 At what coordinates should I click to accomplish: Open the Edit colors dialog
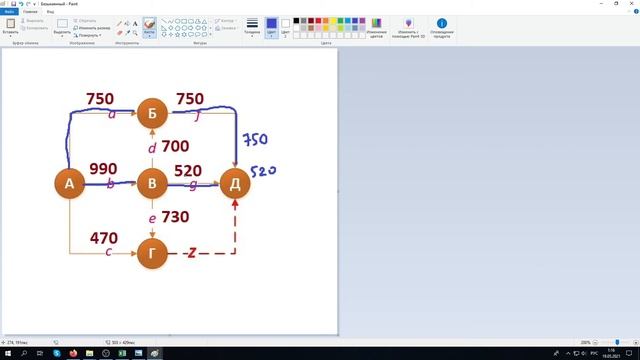pos(376,28)
